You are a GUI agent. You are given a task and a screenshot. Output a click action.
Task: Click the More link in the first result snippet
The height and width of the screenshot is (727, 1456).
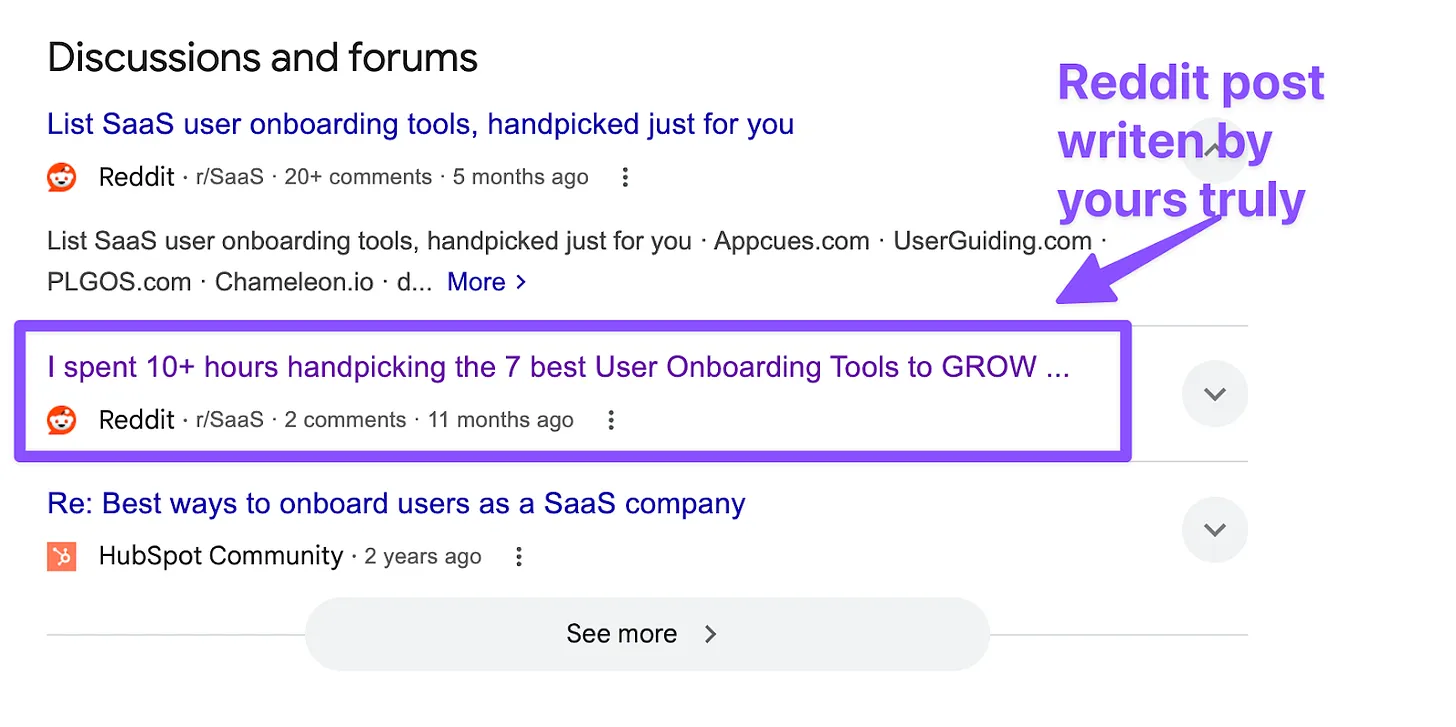[476, 282]
